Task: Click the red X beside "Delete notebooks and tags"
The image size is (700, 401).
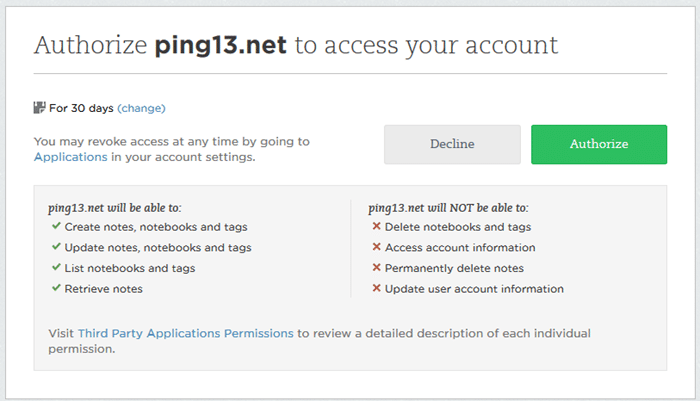Action: (376, 227)
